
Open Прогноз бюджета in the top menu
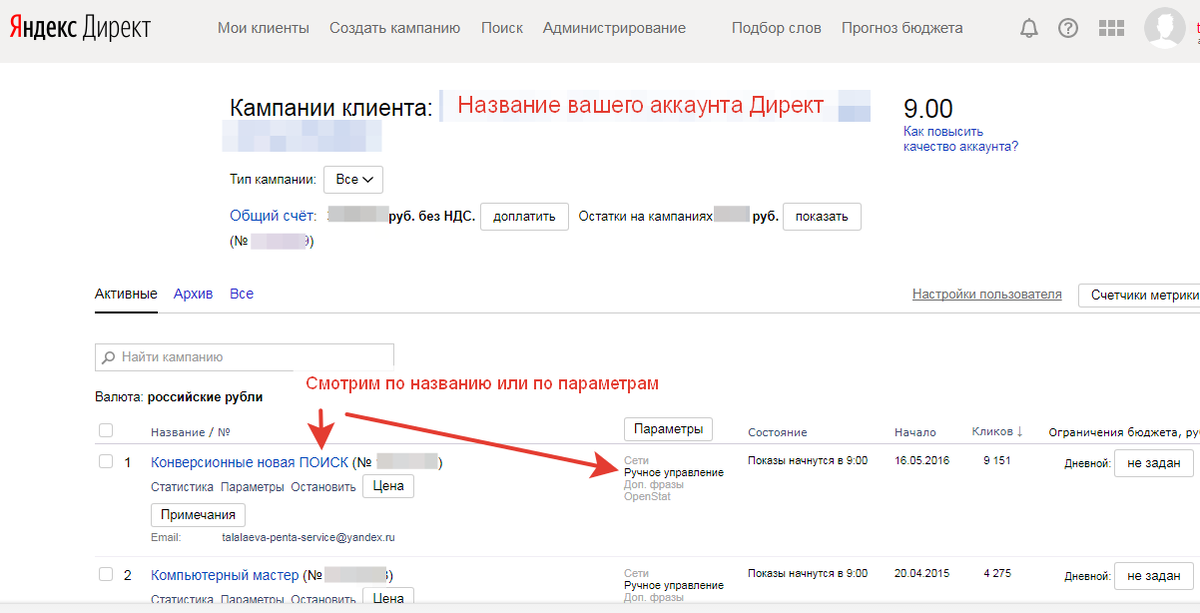coord(902,28)
